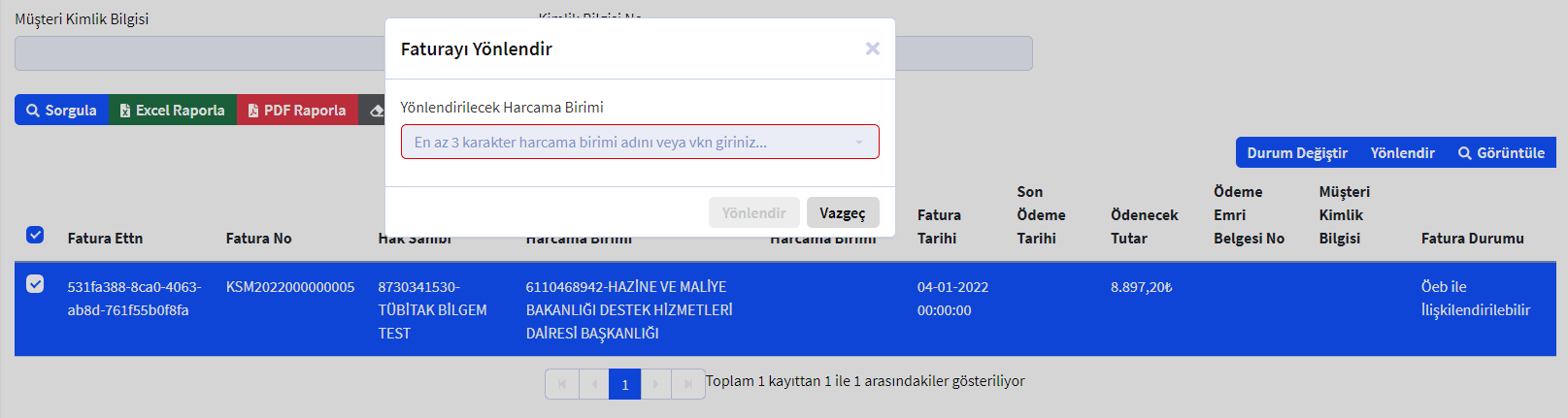The height and width of the screenshot is (418, 1568).
Task: Go to first page of results
Action: [x=562, y=384]
